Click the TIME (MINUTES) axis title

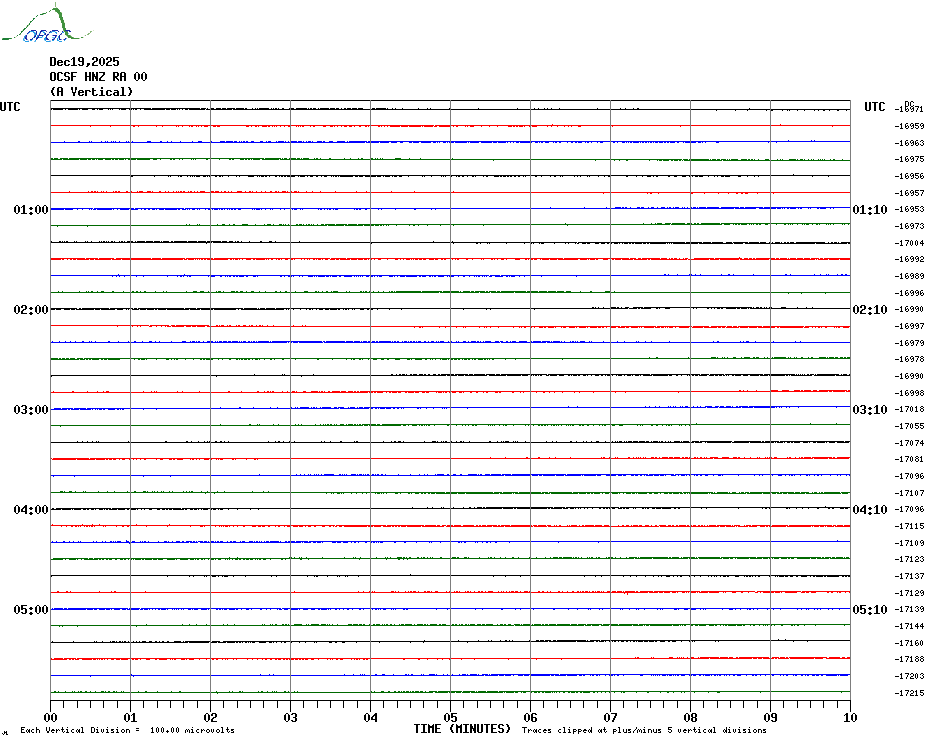462,729
